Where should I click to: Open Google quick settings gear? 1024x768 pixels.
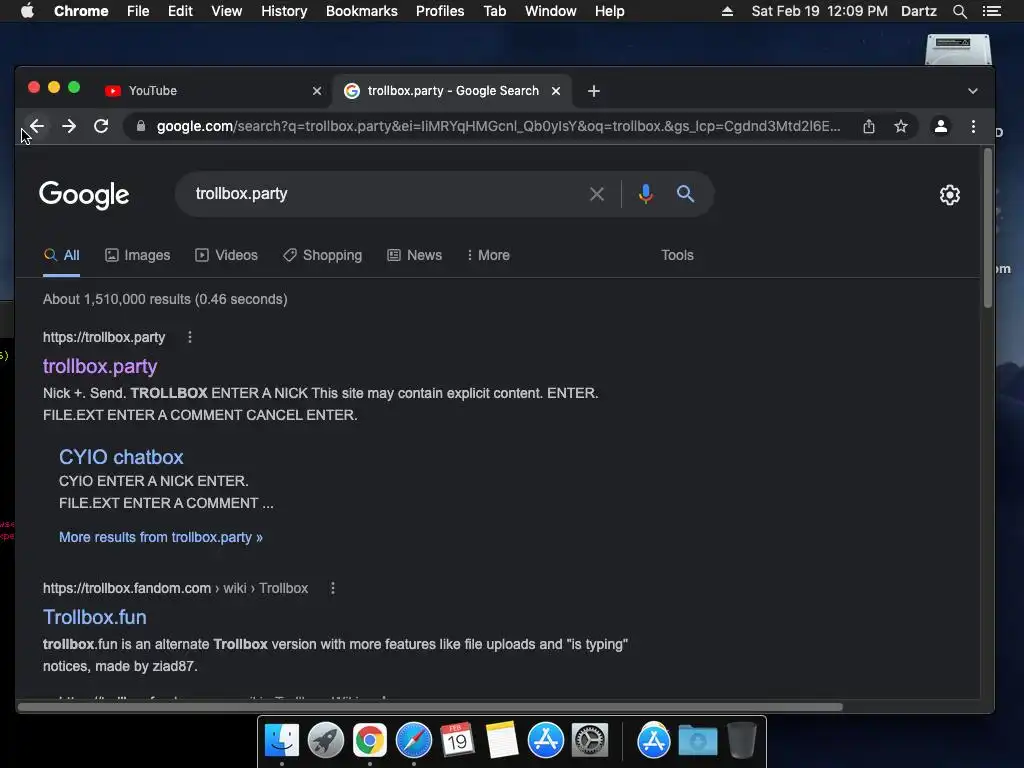[950, 195]
